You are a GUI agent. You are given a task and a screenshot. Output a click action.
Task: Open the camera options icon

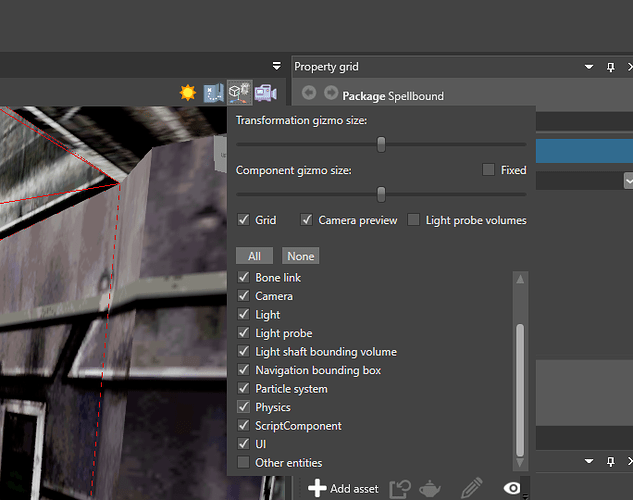point(265,93)
